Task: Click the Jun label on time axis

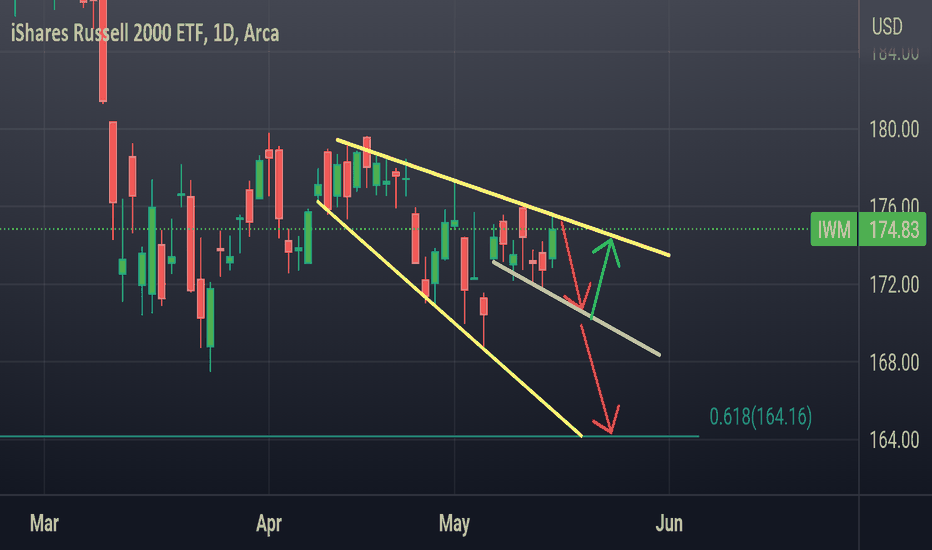Action: tap(669, 524)
